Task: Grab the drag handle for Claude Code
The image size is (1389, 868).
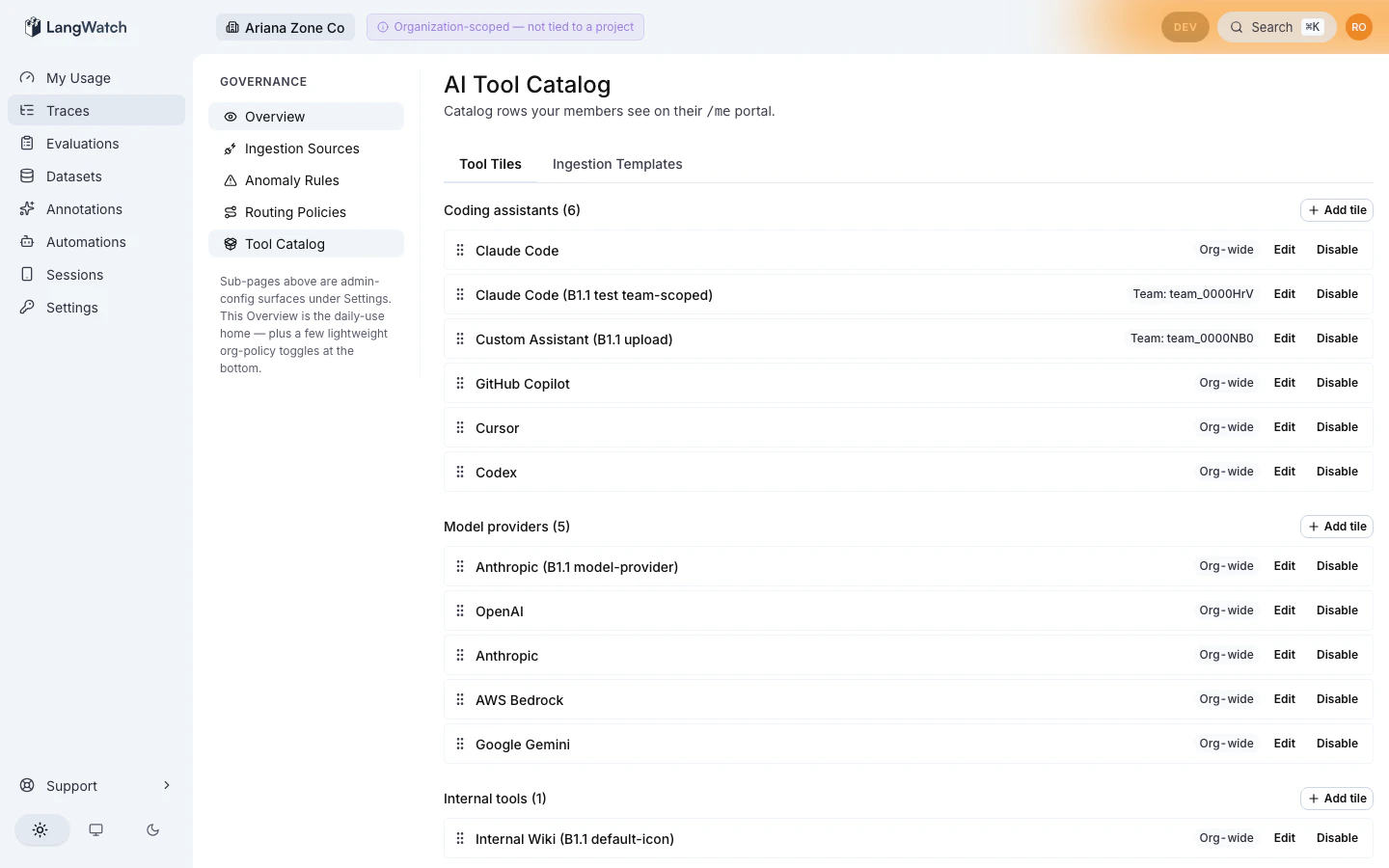Action: [460, 250]
